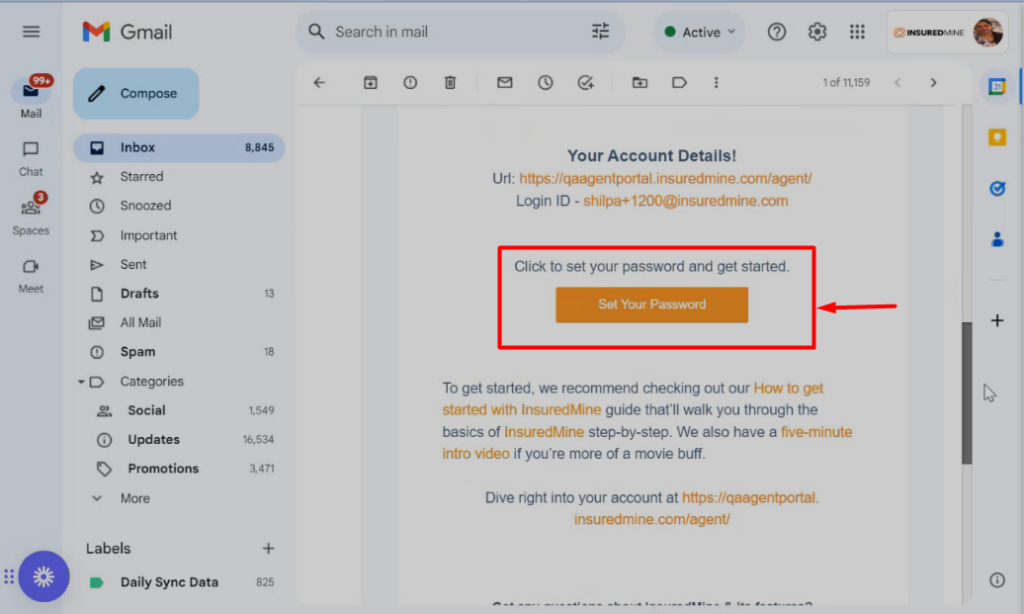Open the account Url link under Account Details
This screenshot has width=1024, height=614.
point(665,178)
